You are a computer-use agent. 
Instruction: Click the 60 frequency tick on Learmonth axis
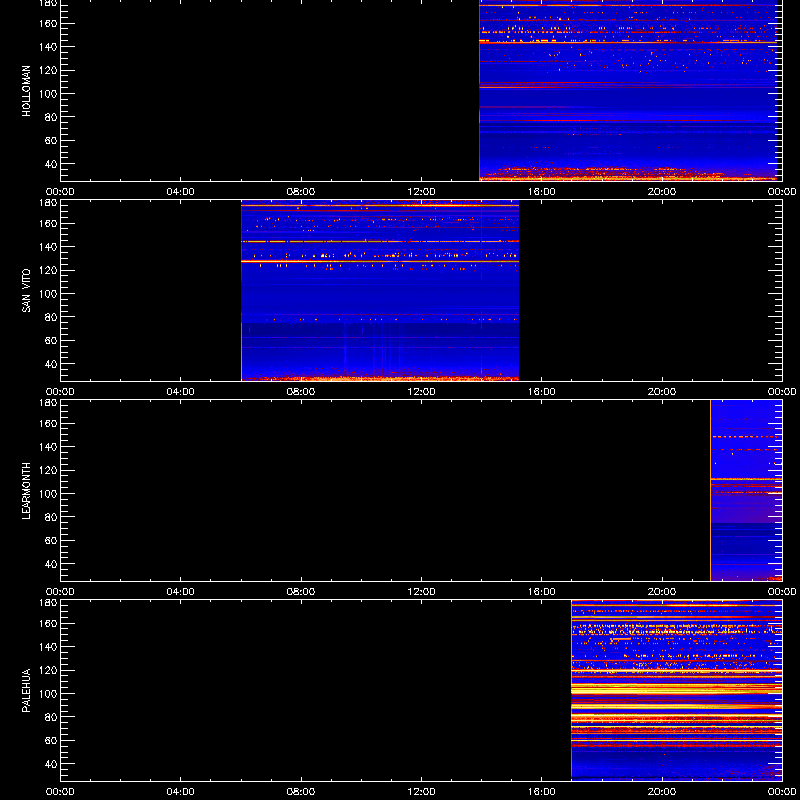(52, 541)
